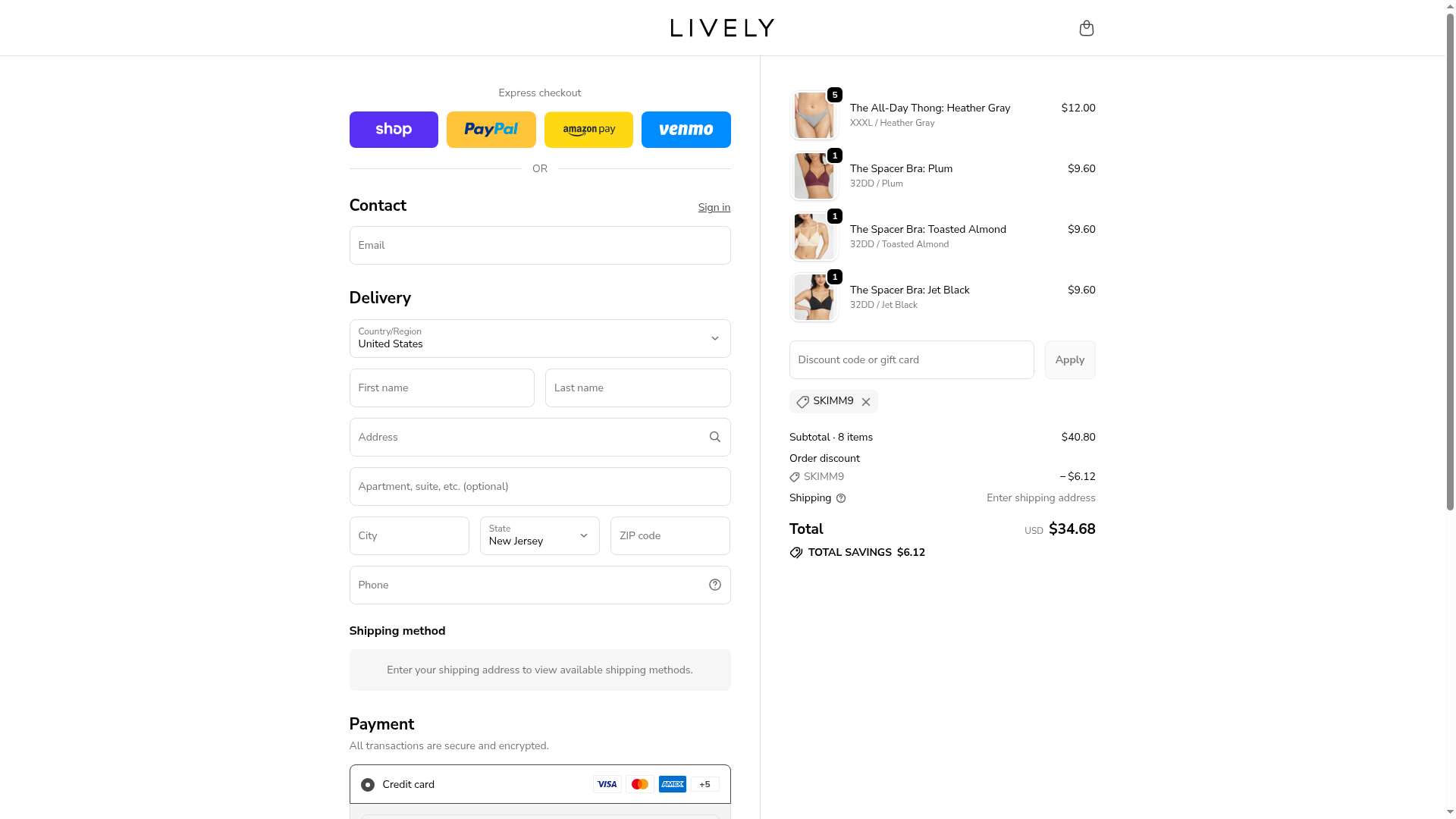Viewport: 1456px width, 819px height.
Task: Click the address search magnifier icon
Action: pos(714,437)
